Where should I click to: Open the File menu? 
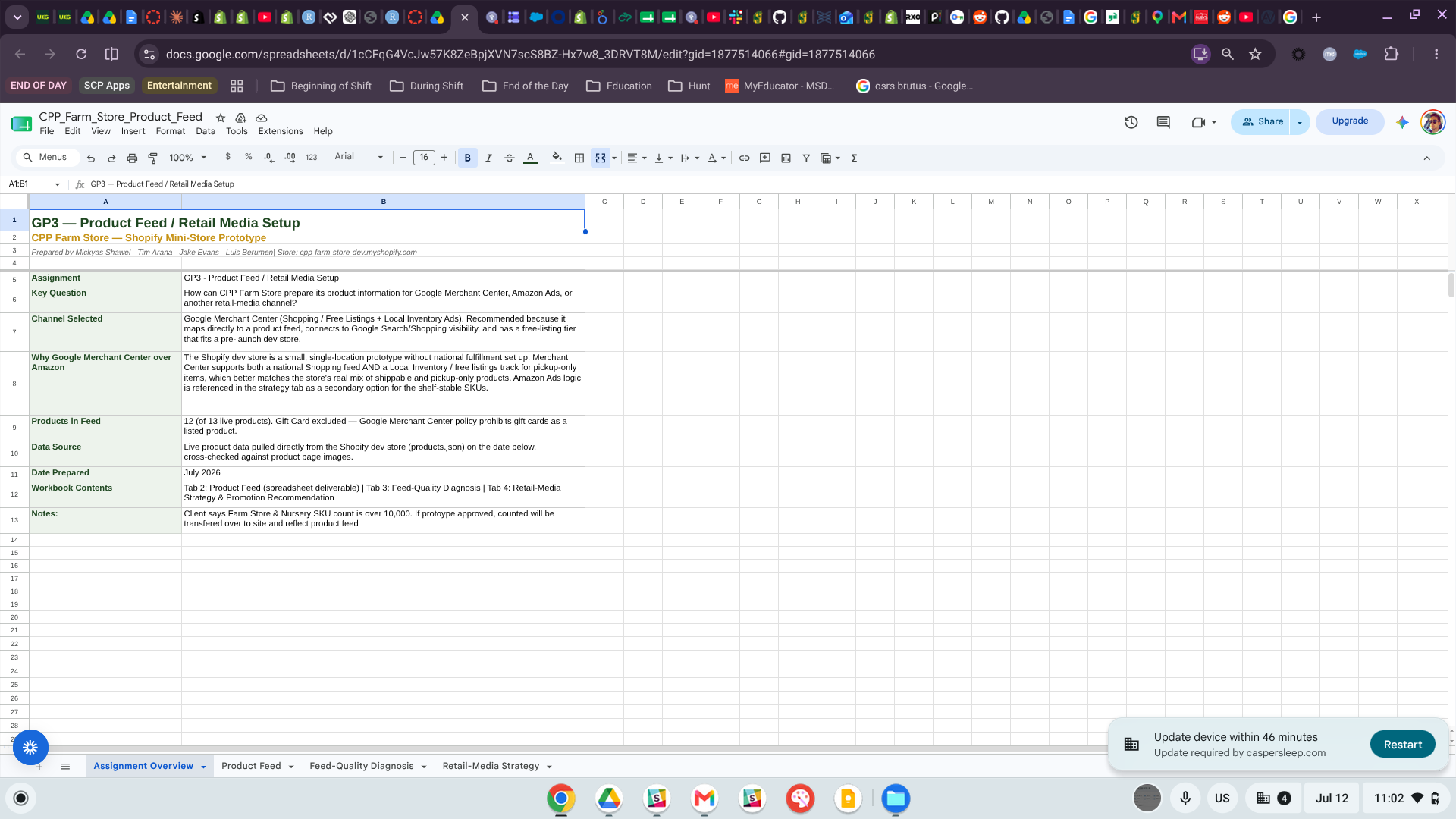[47, 131]
